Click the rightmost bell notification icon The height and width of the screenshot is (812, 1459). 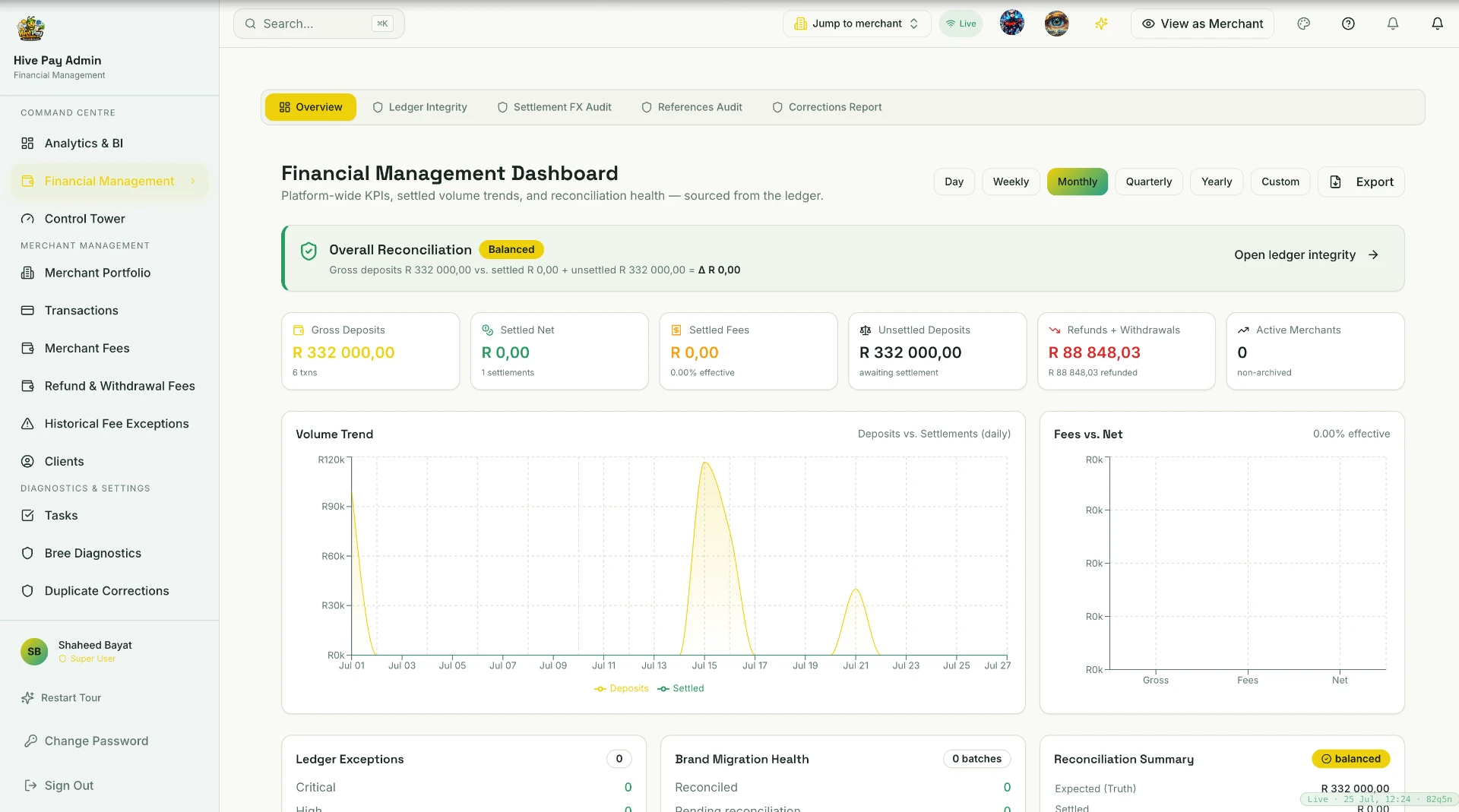1437,24
